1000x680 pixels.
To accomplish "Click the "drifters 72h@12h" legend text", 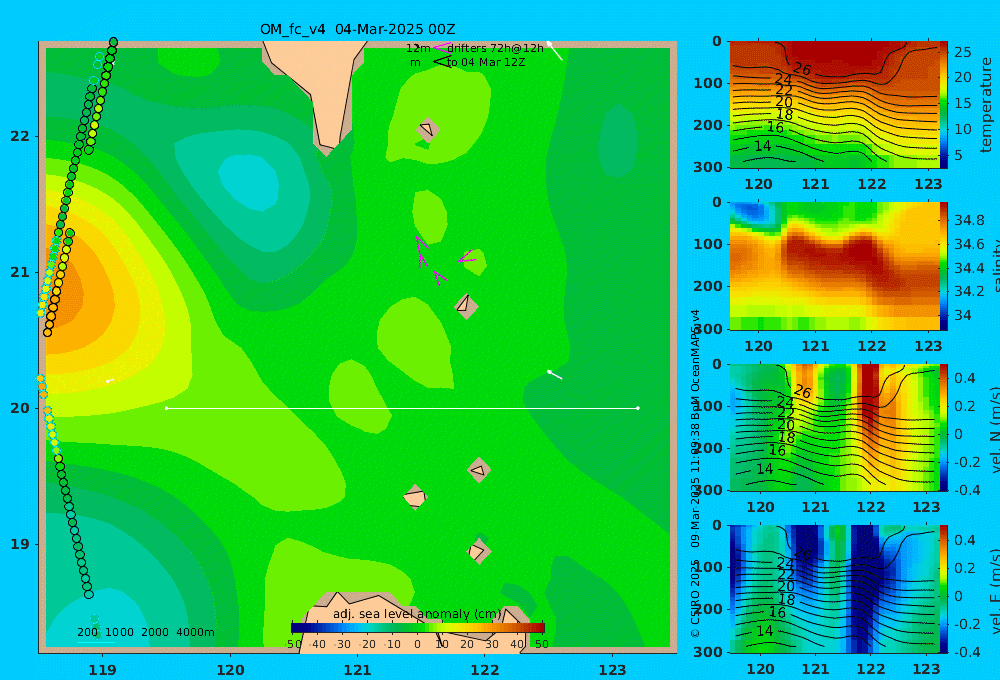I will pyautogui.click(x=495, y=48).
